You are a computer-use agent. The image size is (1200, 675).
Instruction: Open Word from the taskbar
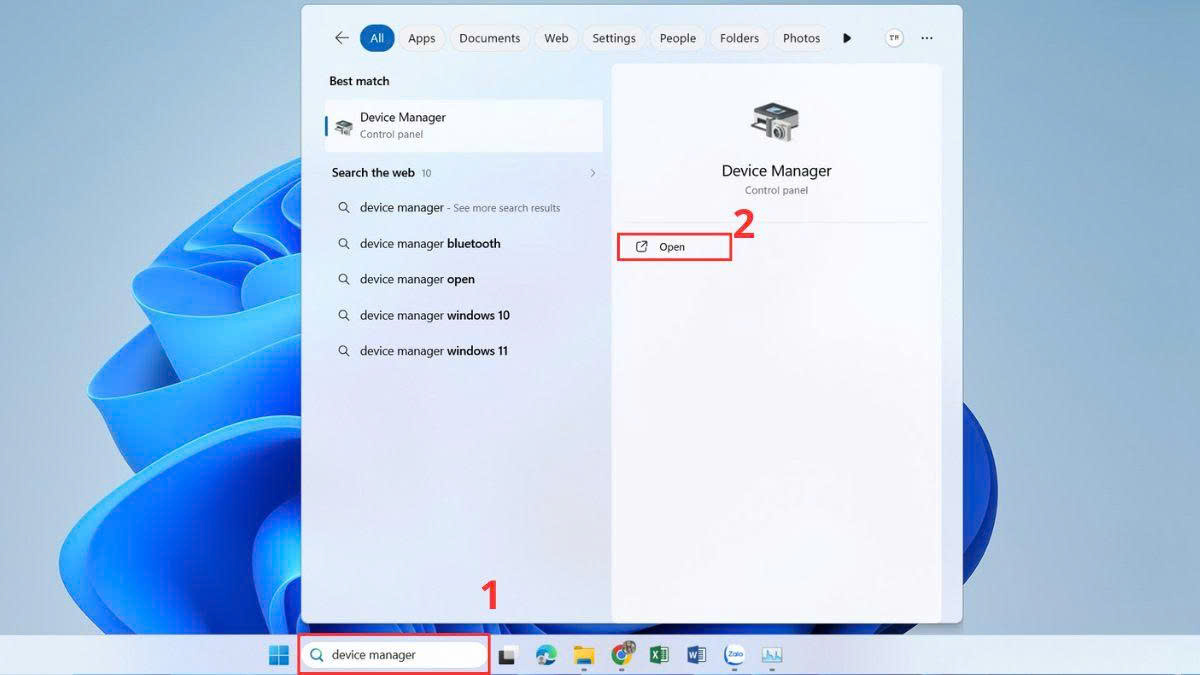[697, 656]
